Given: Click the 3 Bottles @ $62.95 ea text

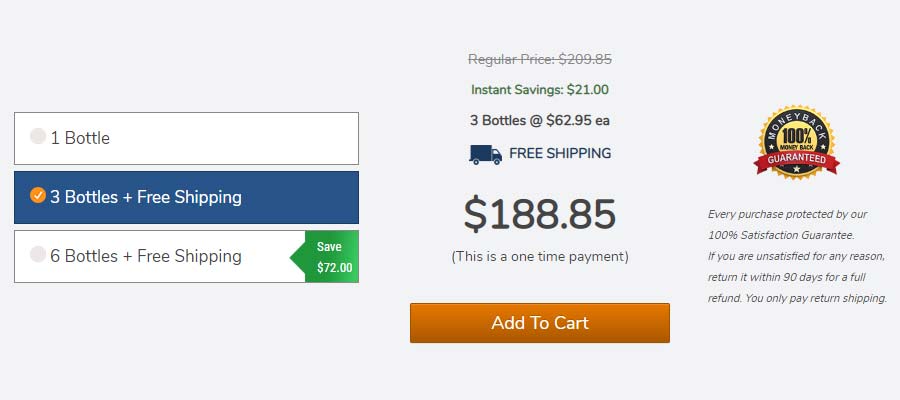Looking at the screenshot, I should tap(540, 121).
